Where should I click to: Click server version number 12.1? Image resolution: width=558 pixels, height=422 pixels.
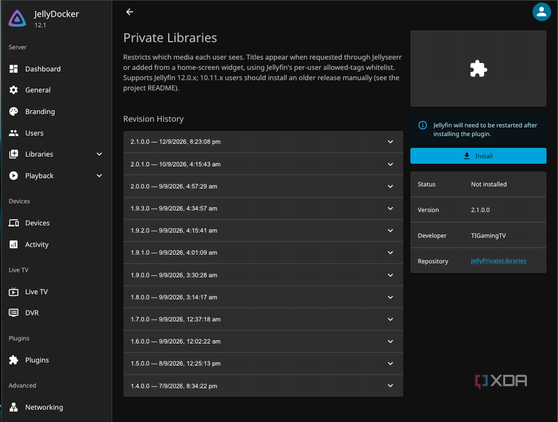(40, 25)
